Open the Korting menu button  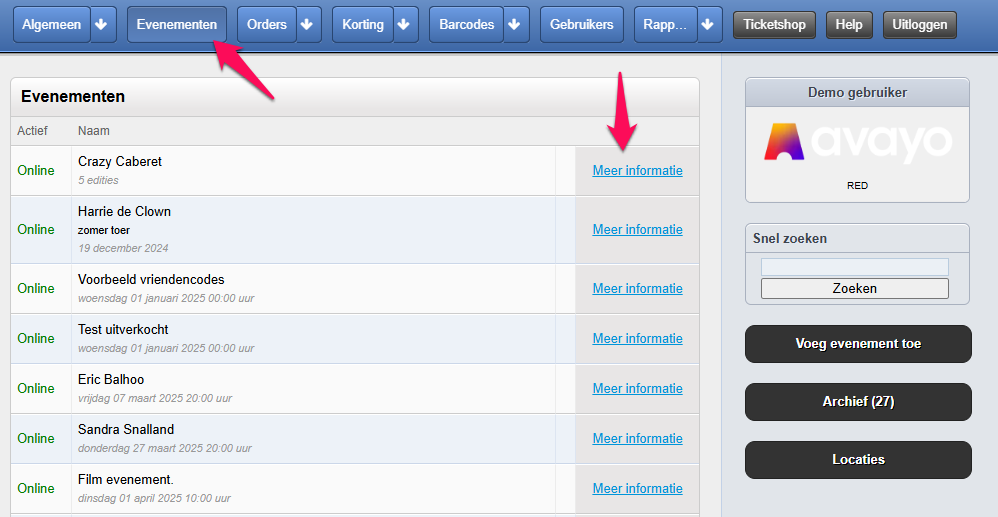(x=363, y=25)
